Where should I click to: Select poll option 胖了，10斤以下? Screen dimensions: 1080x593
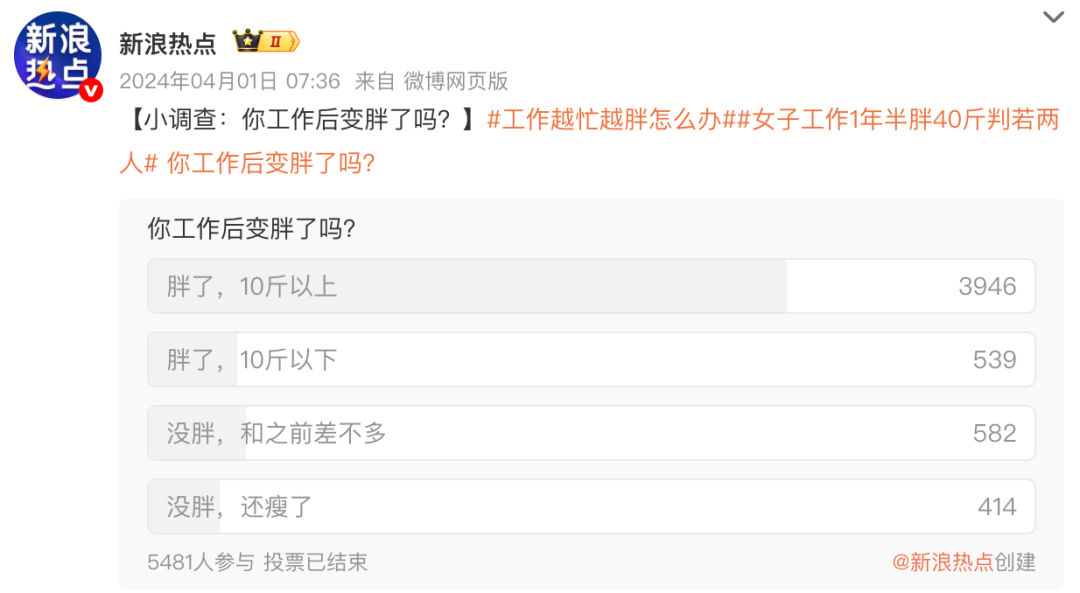pos(591,360)
